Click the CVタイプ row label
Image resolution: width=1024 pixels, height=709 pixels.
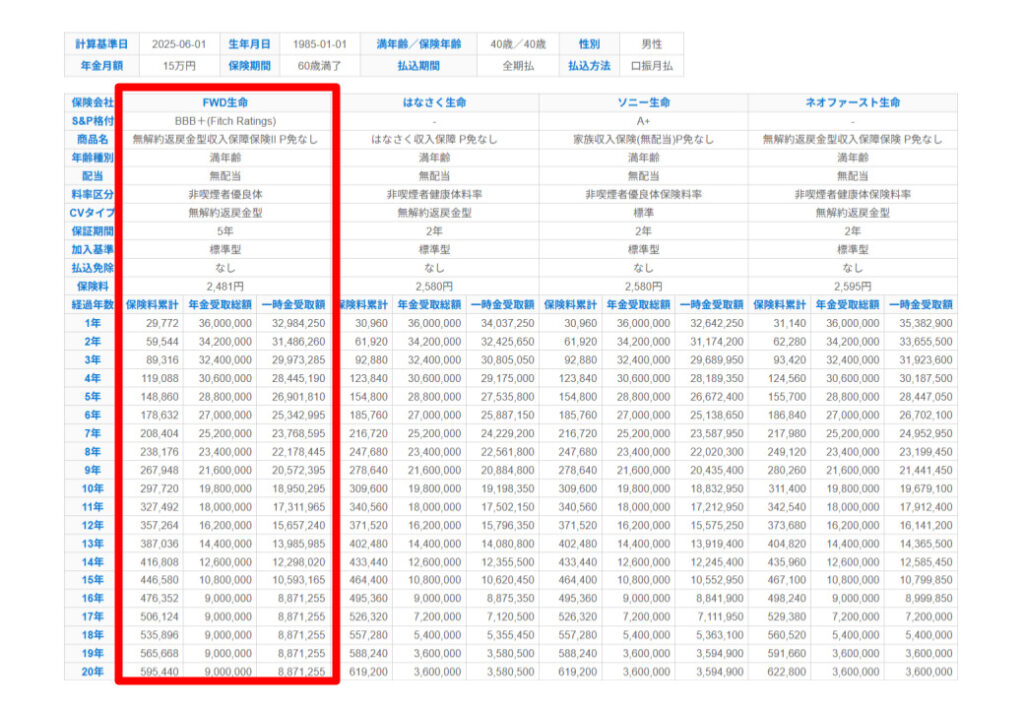point(93,213)
